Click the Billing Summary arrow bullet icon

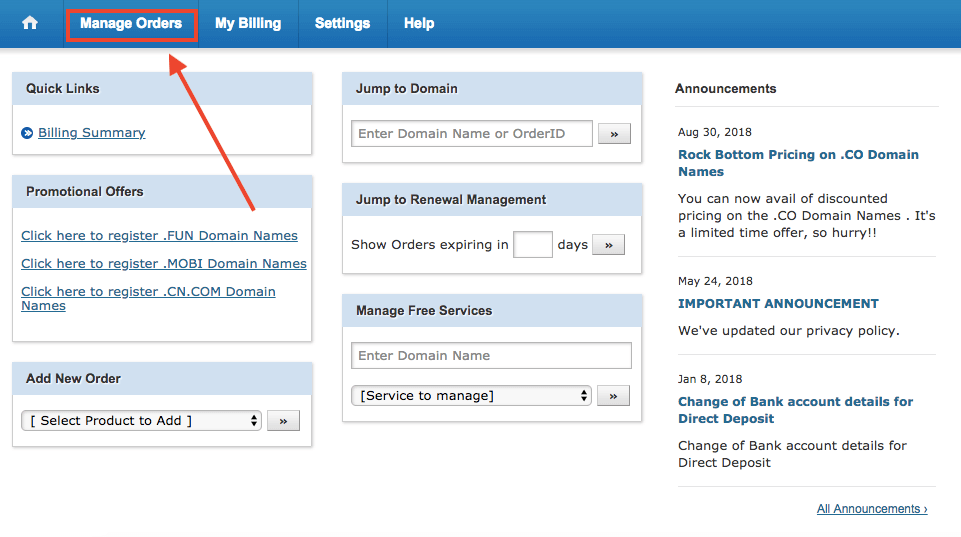(x=27, y=133)
